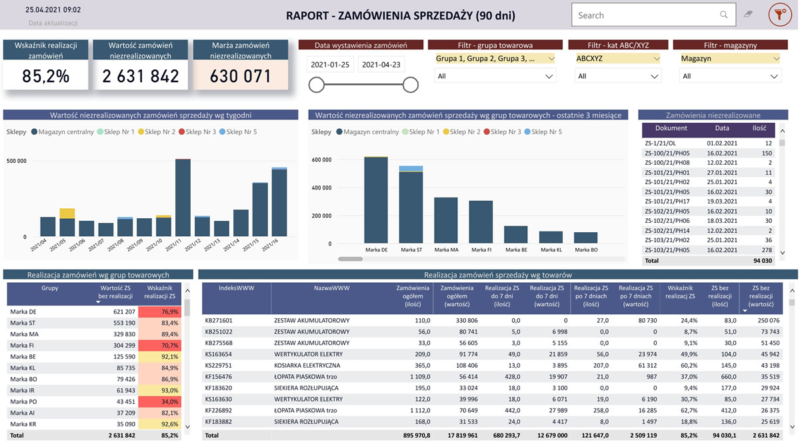Image resolution: width=800 pixels, height=443 pixels.
Task: Toggle Sklep Nr 2 legend in weekly chart
Action: 142,132
